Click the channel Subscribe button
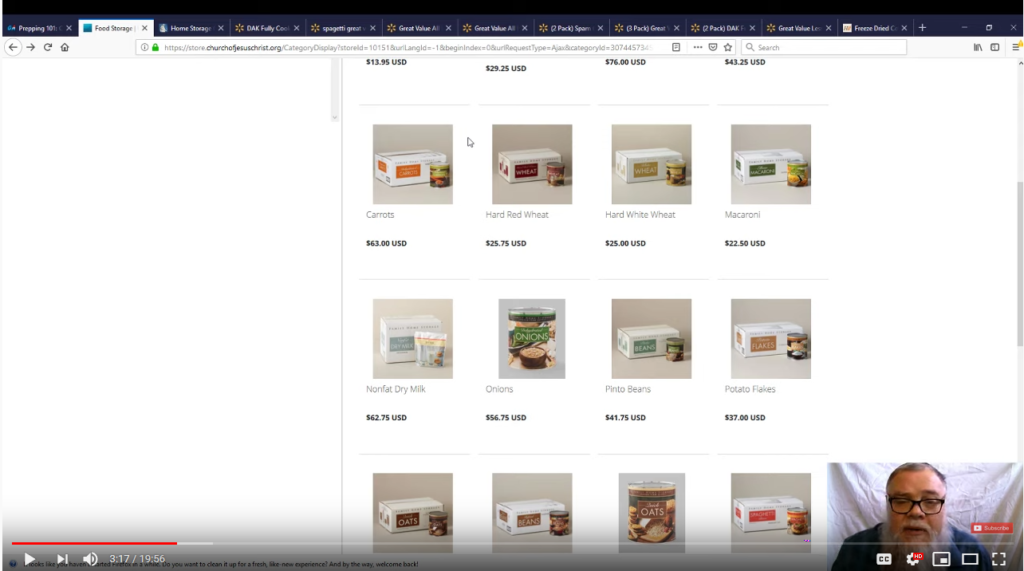This screenshot has width=1024, height=571. pos(992,528)
